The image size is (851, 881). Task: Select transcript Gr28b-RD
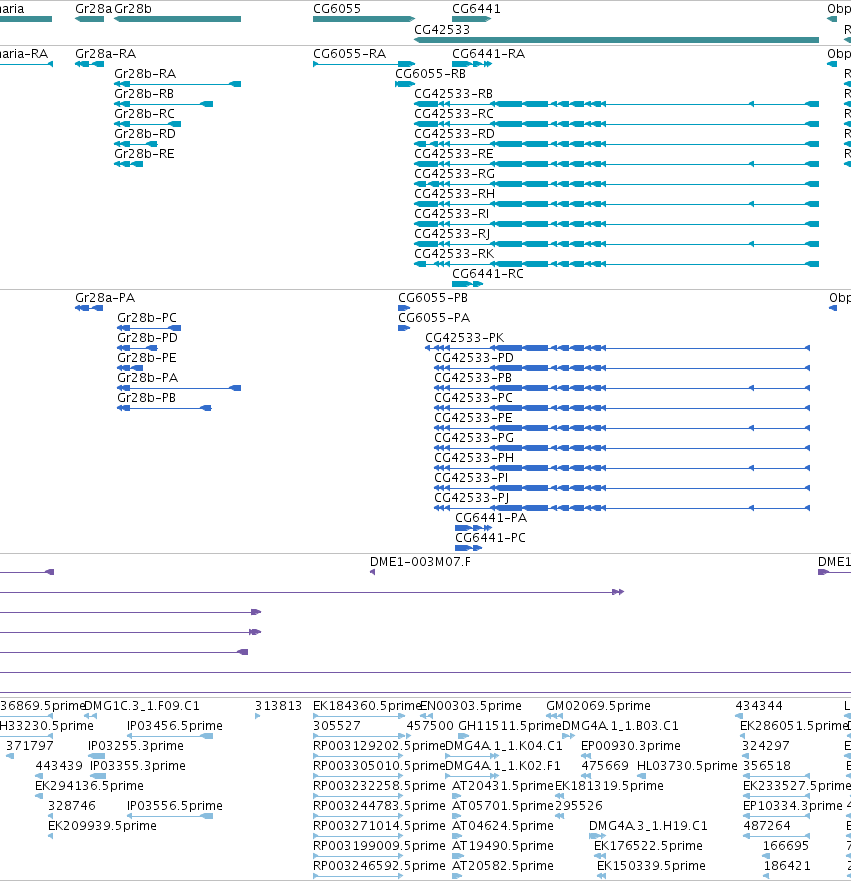coord(135,144)
